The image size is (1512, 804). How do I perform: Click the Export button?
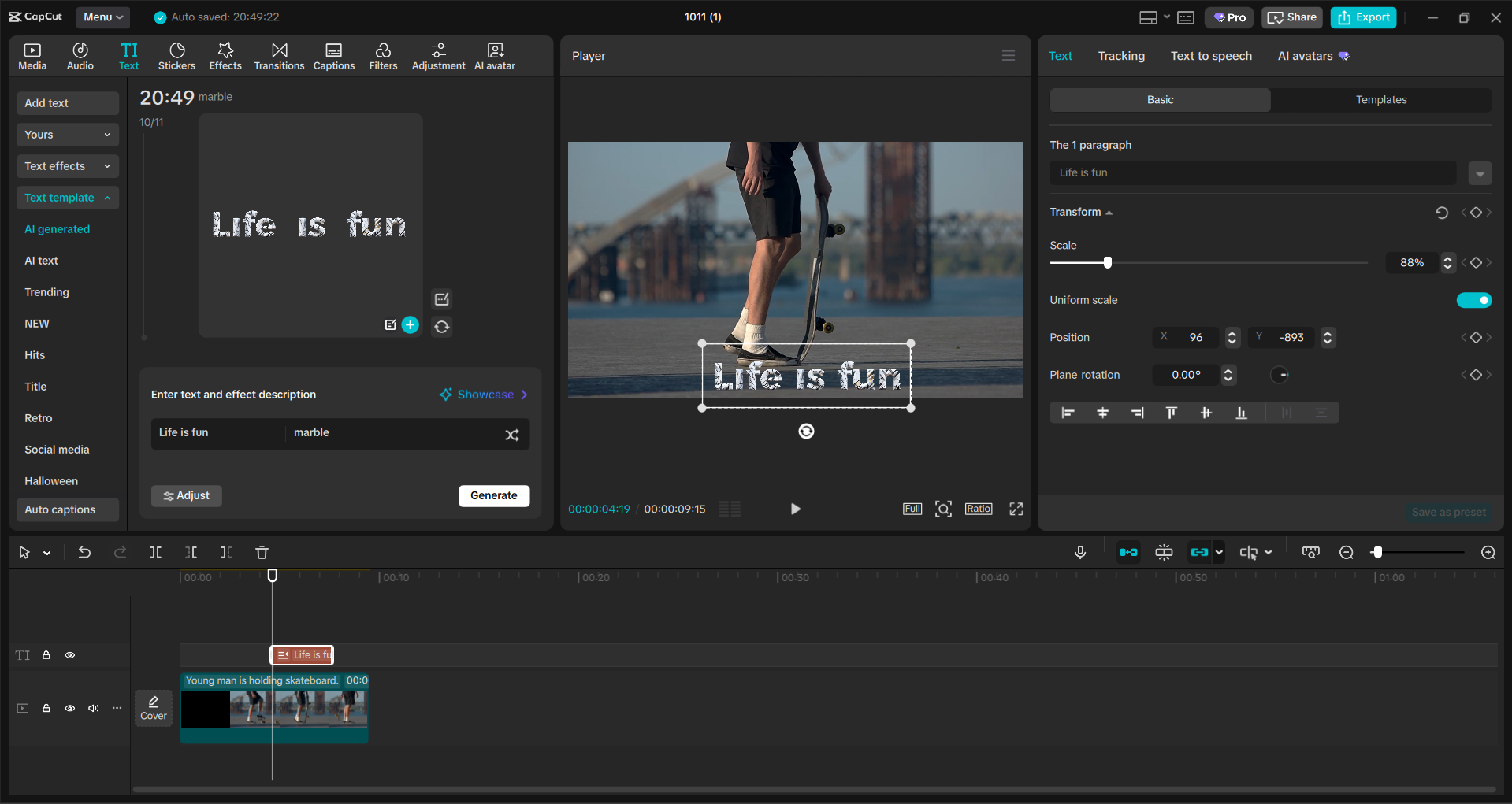pyautogui.click(x=1363, y=17)
